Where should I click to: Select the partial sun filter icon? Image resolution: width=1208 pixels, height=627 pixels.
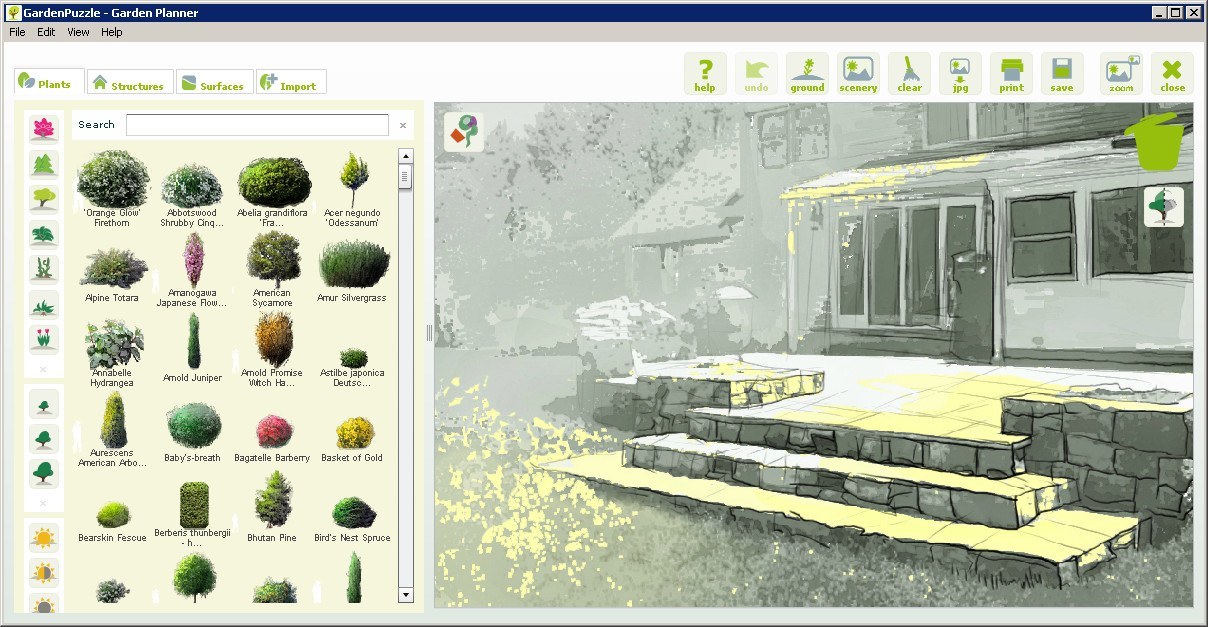point(43,573)
